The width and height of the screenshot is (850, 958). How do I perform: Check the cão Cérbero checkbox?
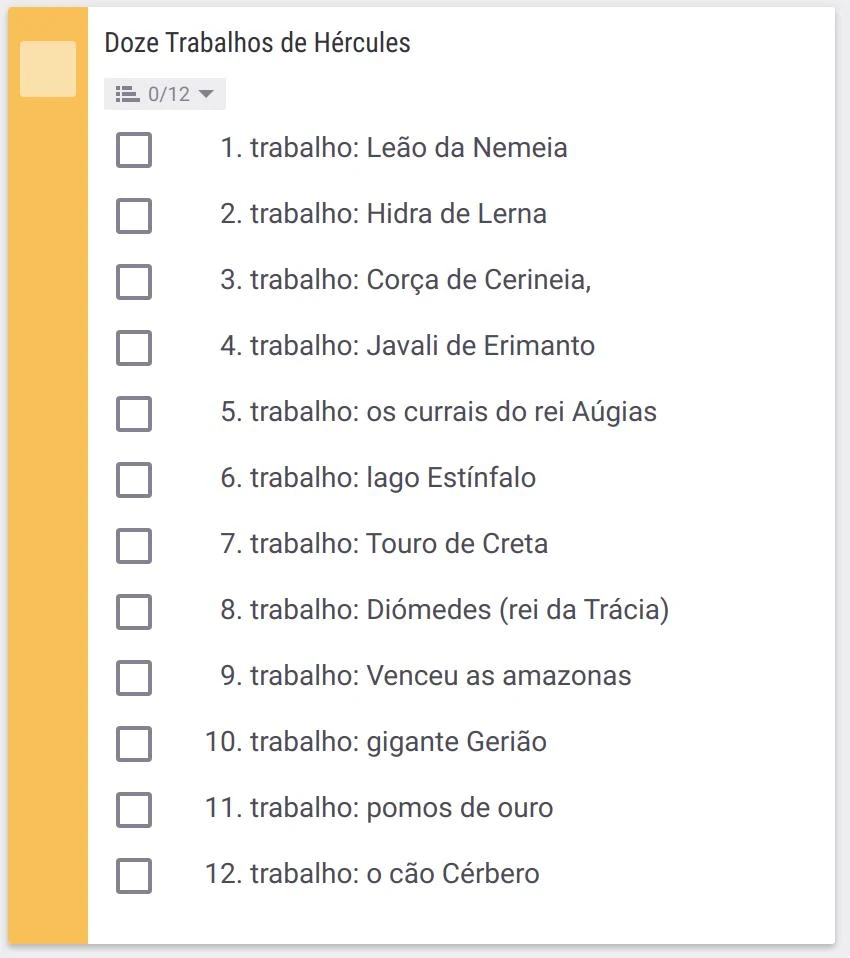pyautogui.click(x=134, y=876)
